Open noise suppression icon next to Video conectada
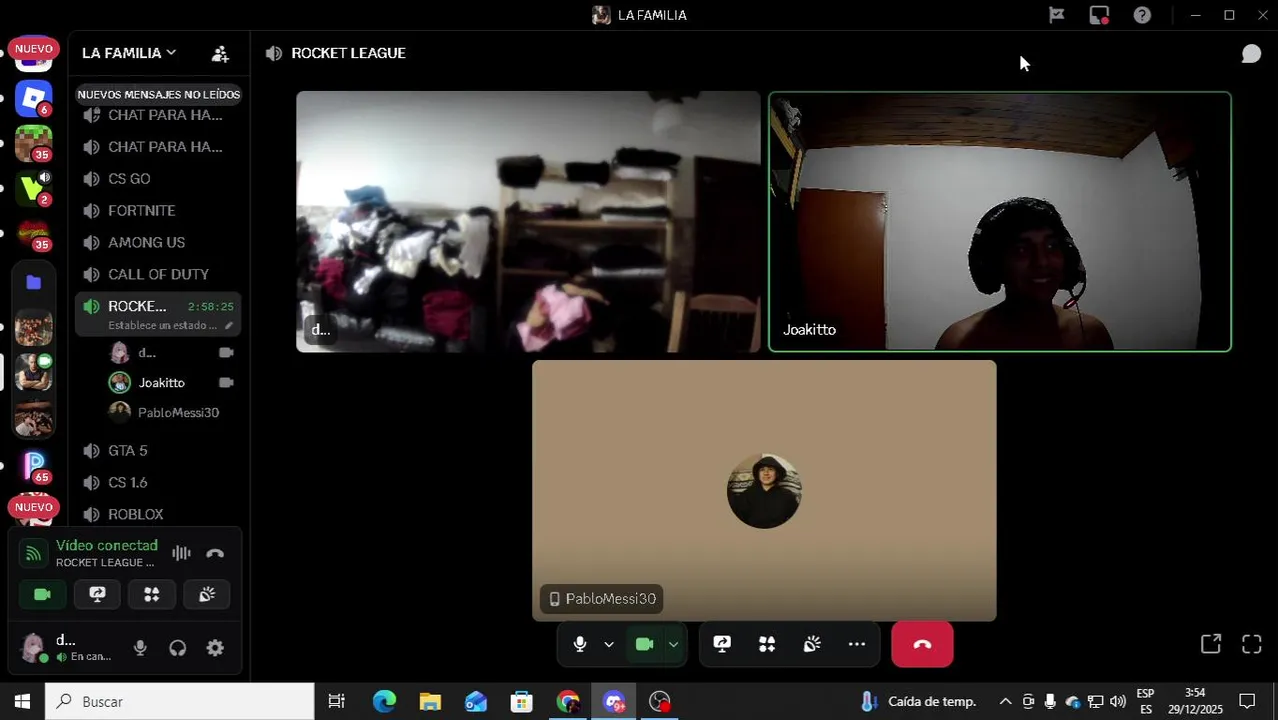Image resolution: width=1278 pixels, height=720 pixels. (181, 553)
